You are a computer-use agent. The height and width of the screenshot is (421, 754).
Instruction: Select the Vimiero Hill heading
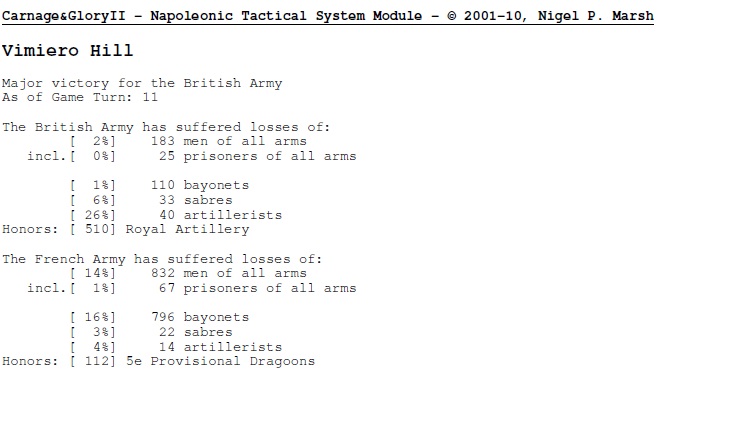[67, 50]
